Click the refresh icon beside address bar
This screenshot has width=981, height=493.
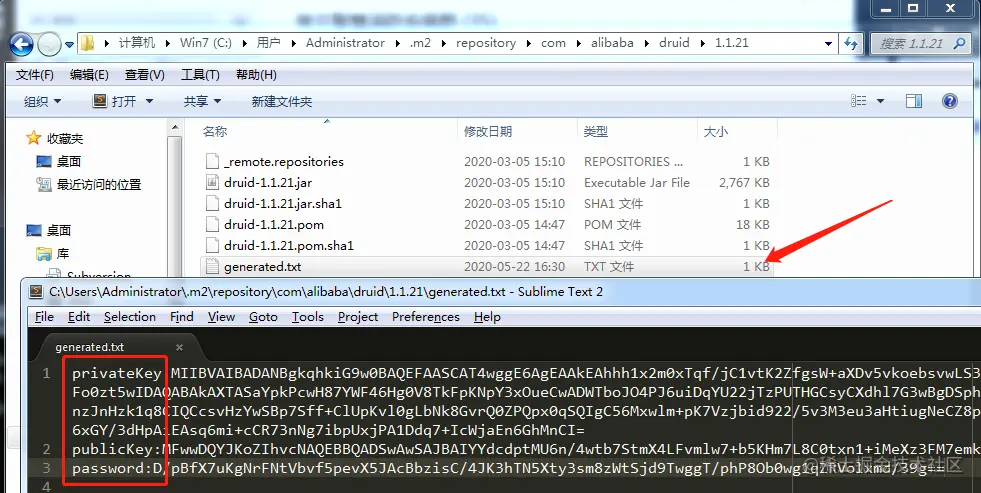851,43
